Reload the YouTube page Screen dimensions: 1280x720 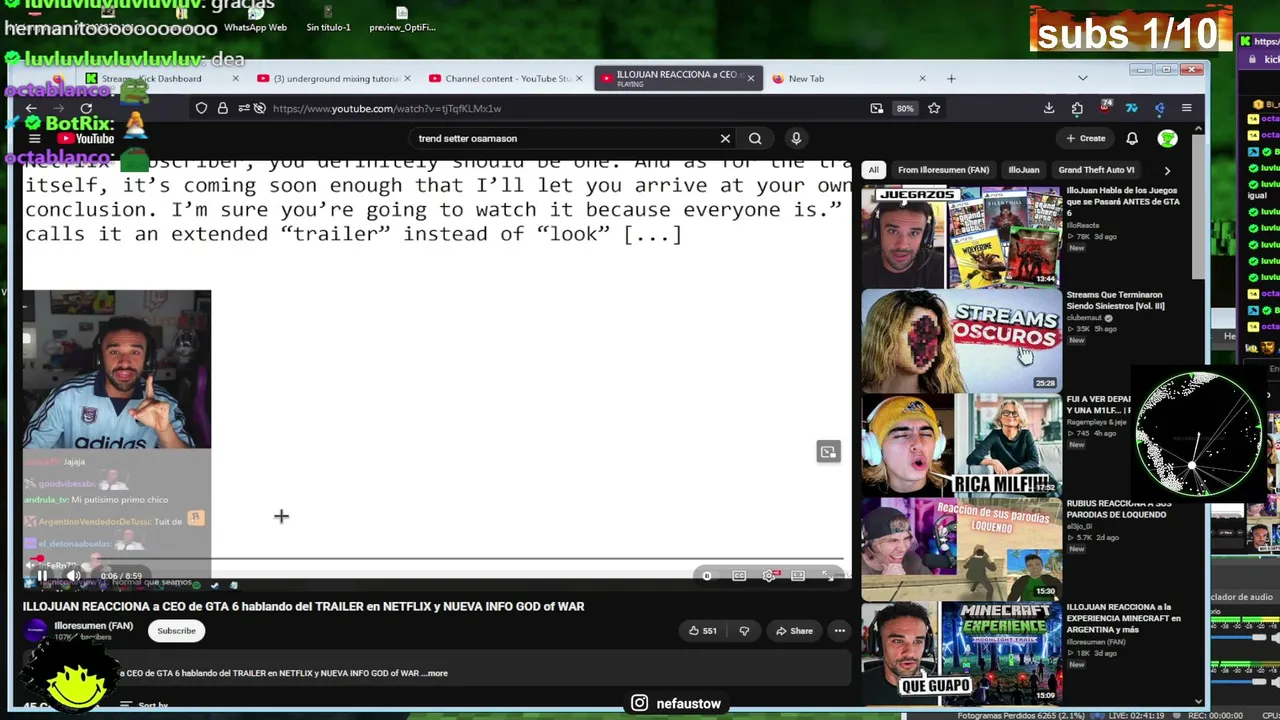pyautogui.click(x=86, y=108)
